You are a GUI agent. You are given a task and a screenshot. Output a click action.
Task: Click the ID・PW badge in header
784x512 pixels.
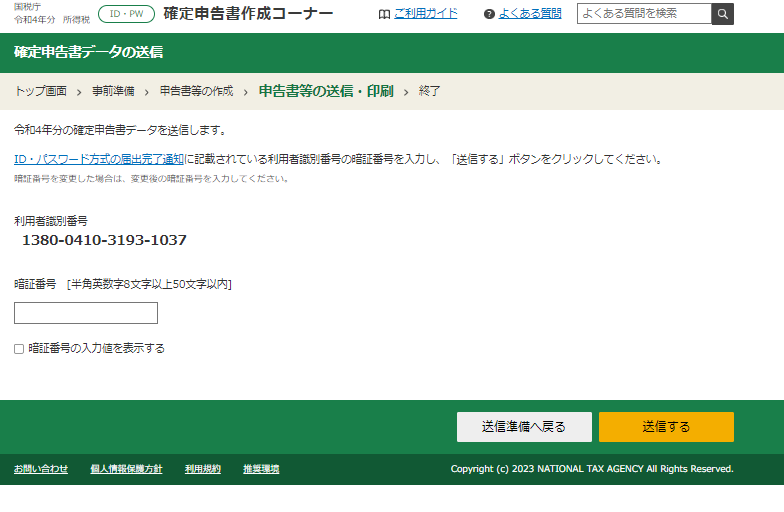pos(126,14)
